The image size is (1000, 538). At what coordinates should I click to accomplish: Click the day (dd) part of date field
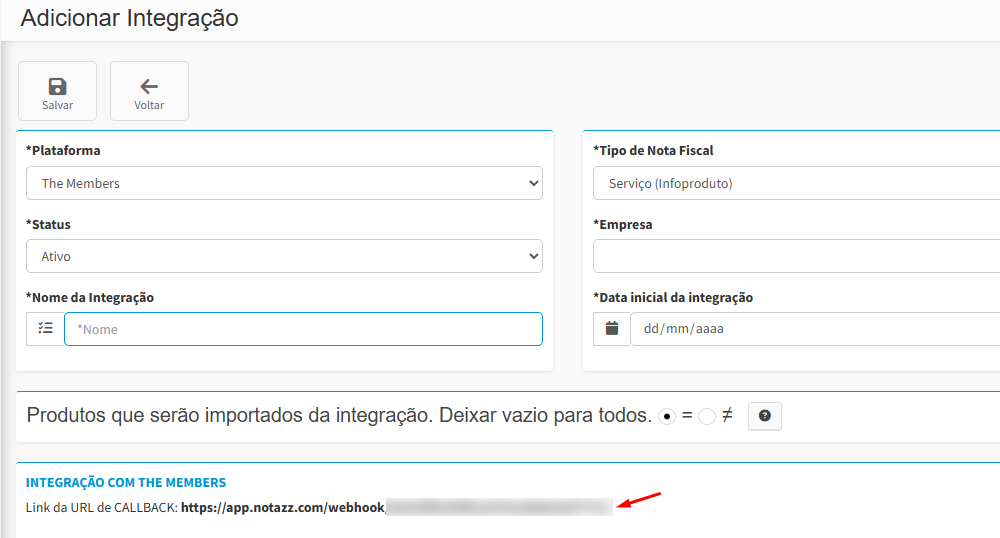tap(652, 329)
